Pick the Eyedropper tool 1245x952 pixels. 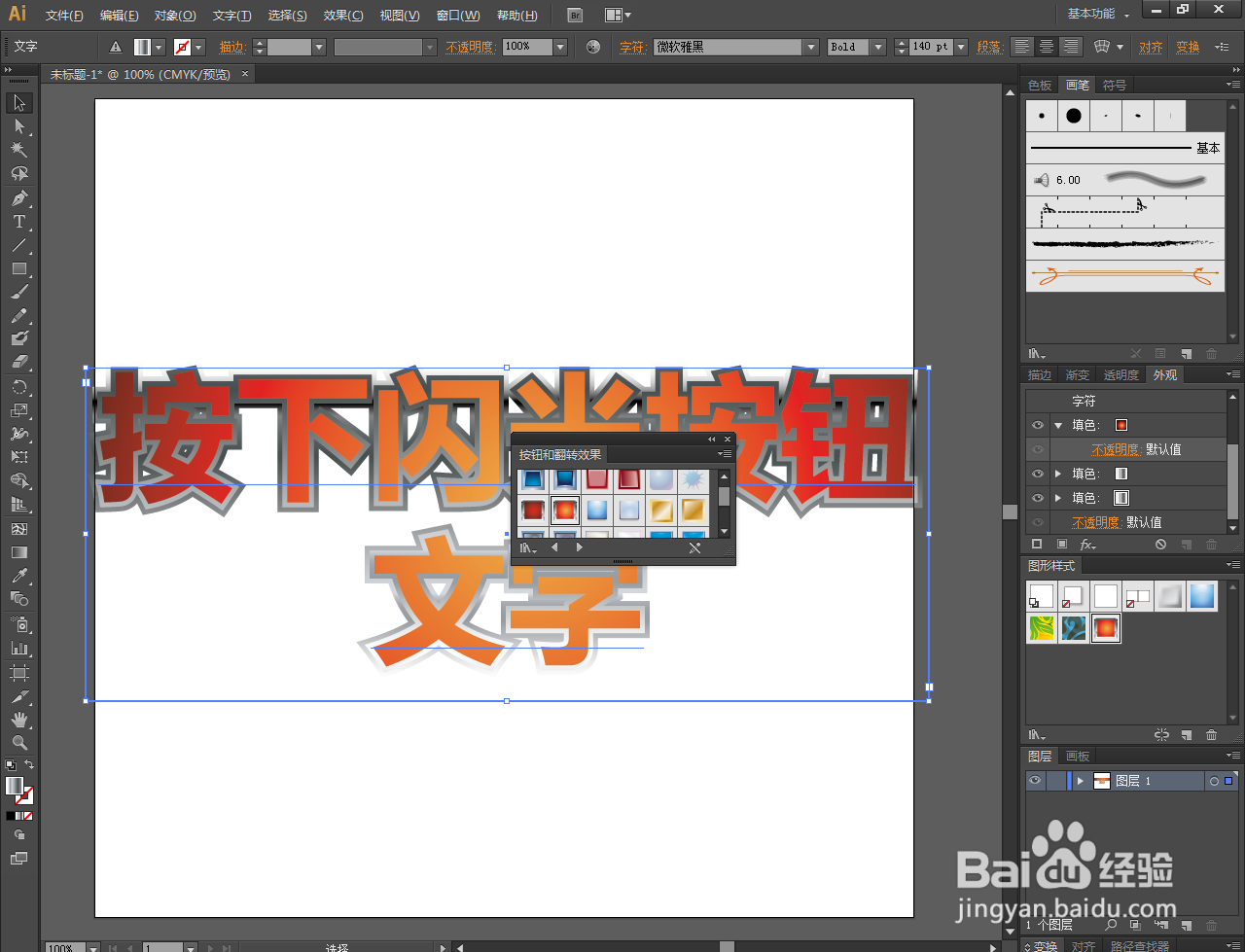[x=18, y=577]
